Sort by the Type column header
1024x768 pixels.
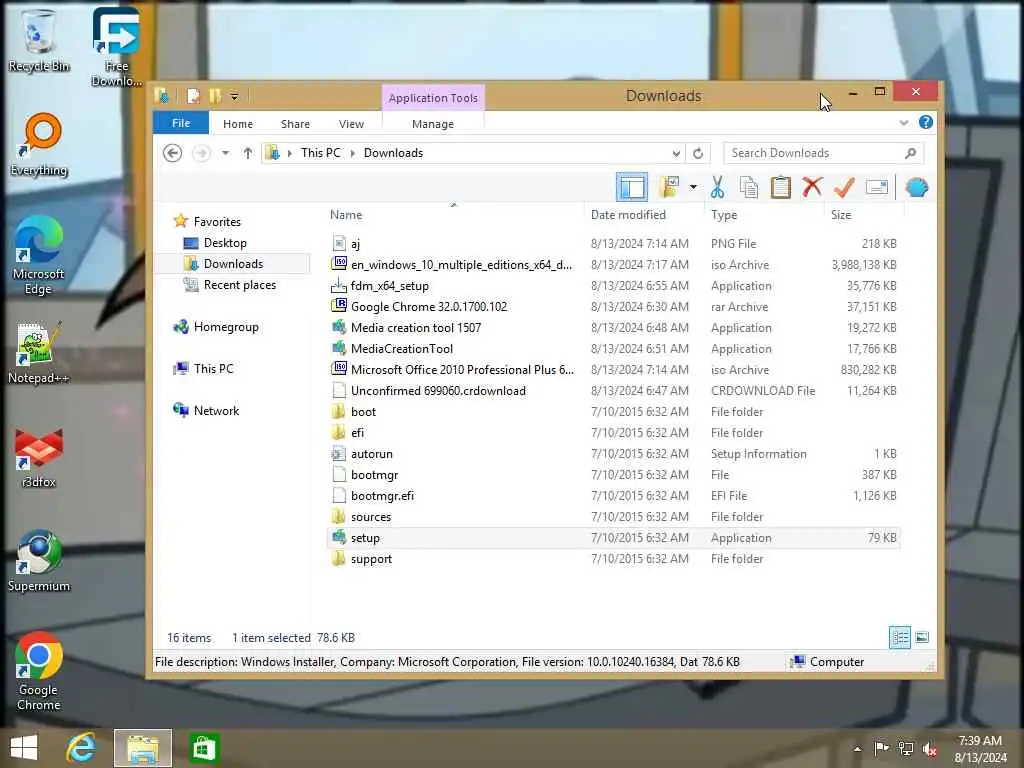tap(724, 215)
